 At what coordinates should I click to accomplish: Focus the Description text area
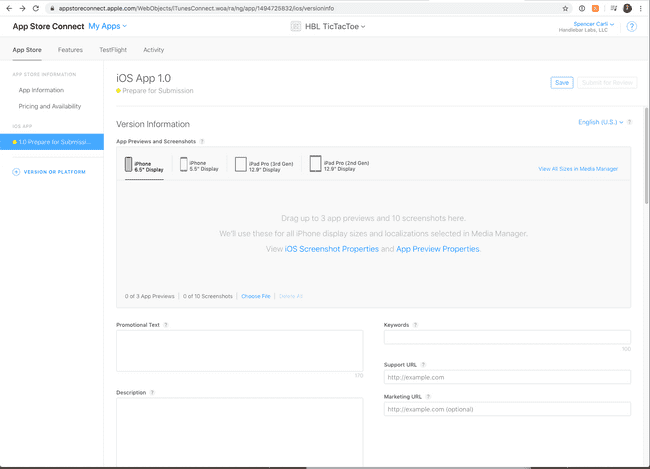240,432
